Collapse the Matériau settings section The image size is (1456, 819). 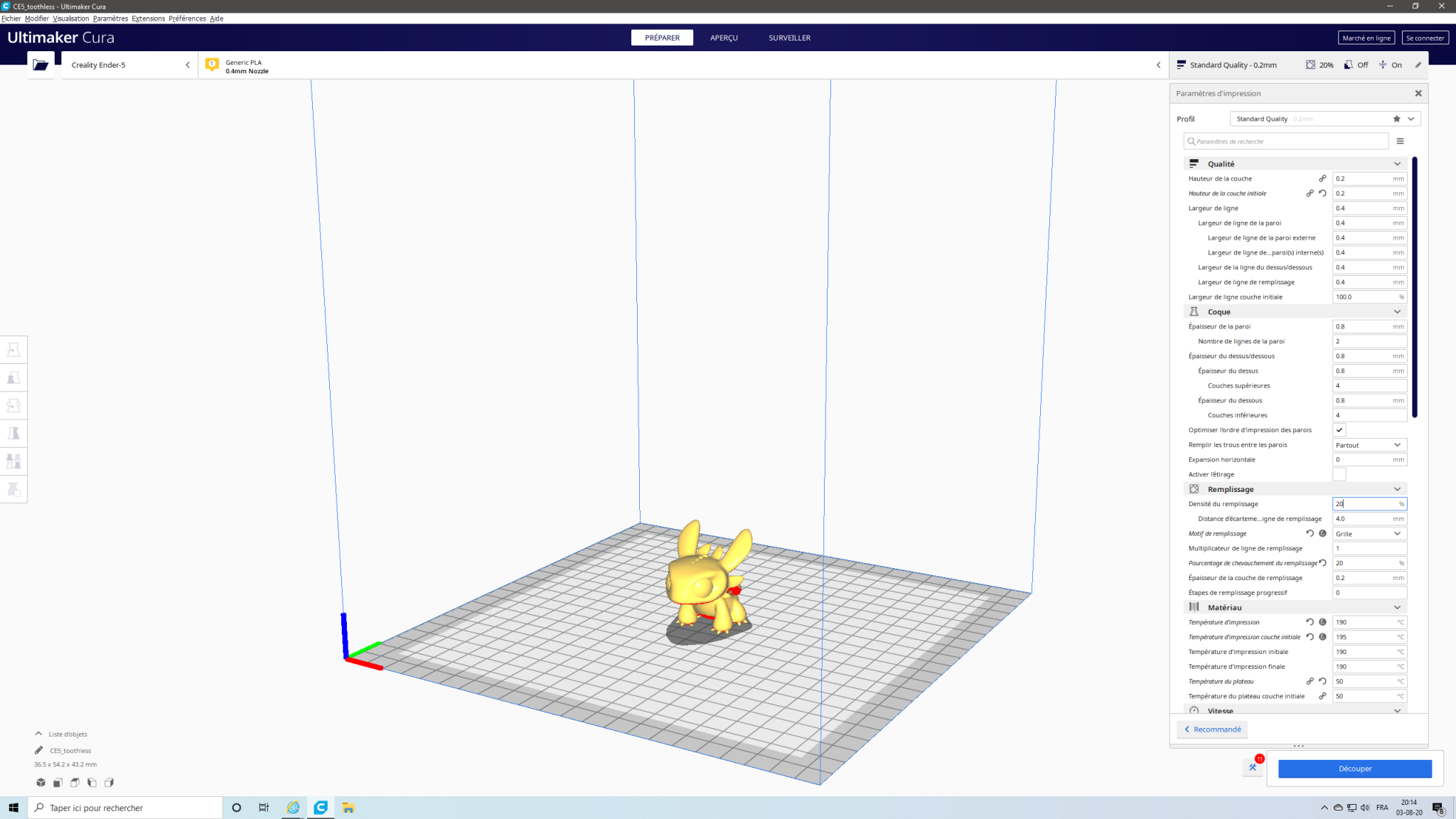point(1295,607)
